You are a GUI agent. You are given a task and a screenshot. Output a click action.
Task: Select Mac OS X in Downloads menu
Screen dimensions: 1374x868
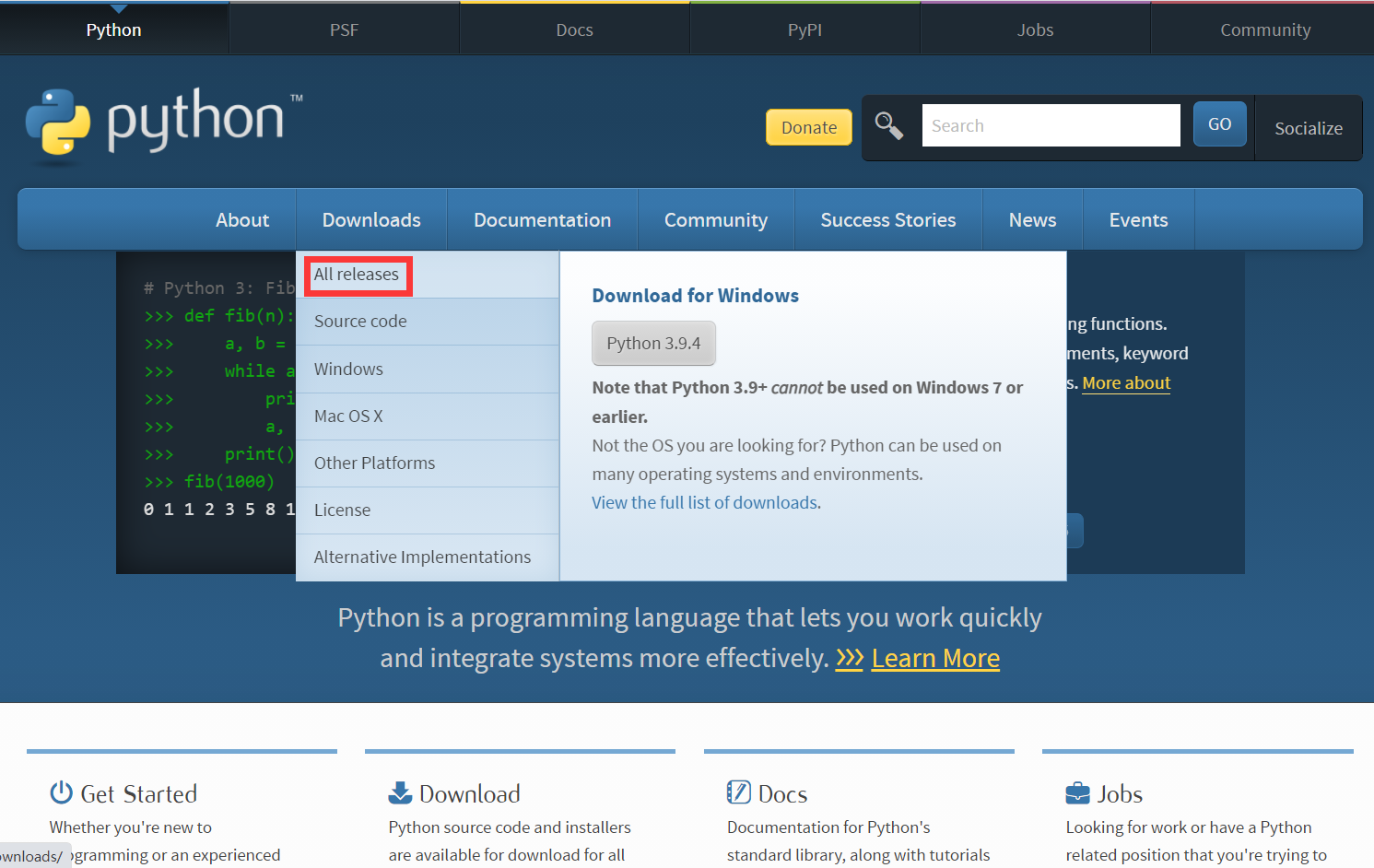(x=428, y=416)
